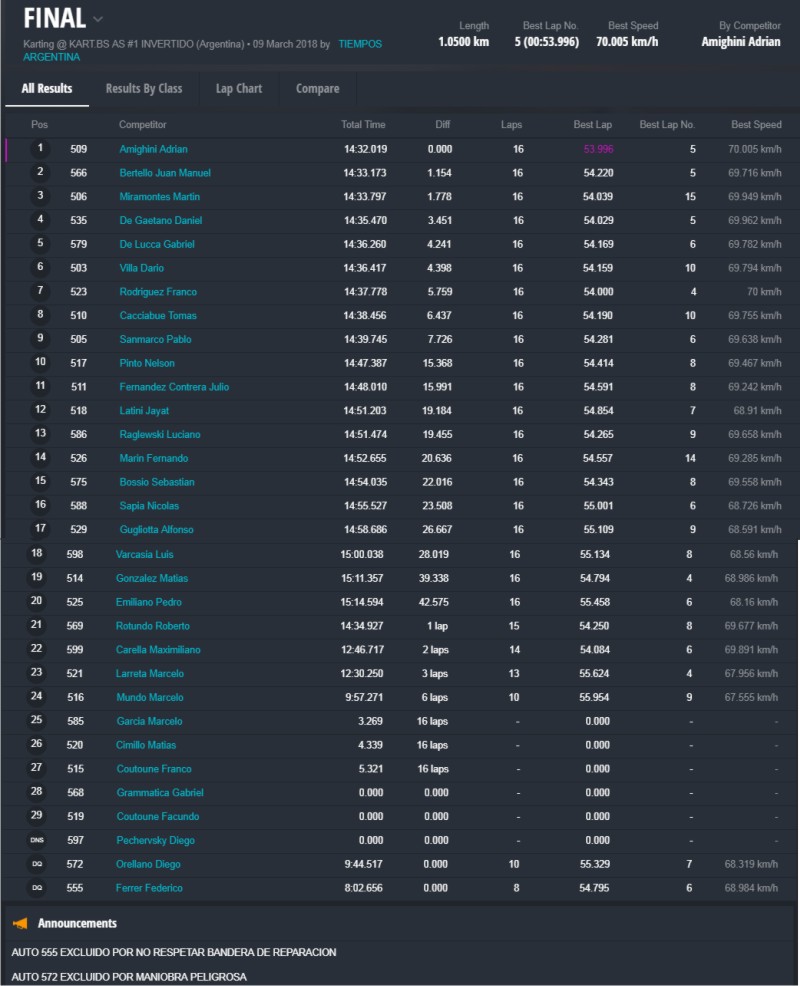Click the DQ badge for Orellano Diego

click(x=37, y=864)
